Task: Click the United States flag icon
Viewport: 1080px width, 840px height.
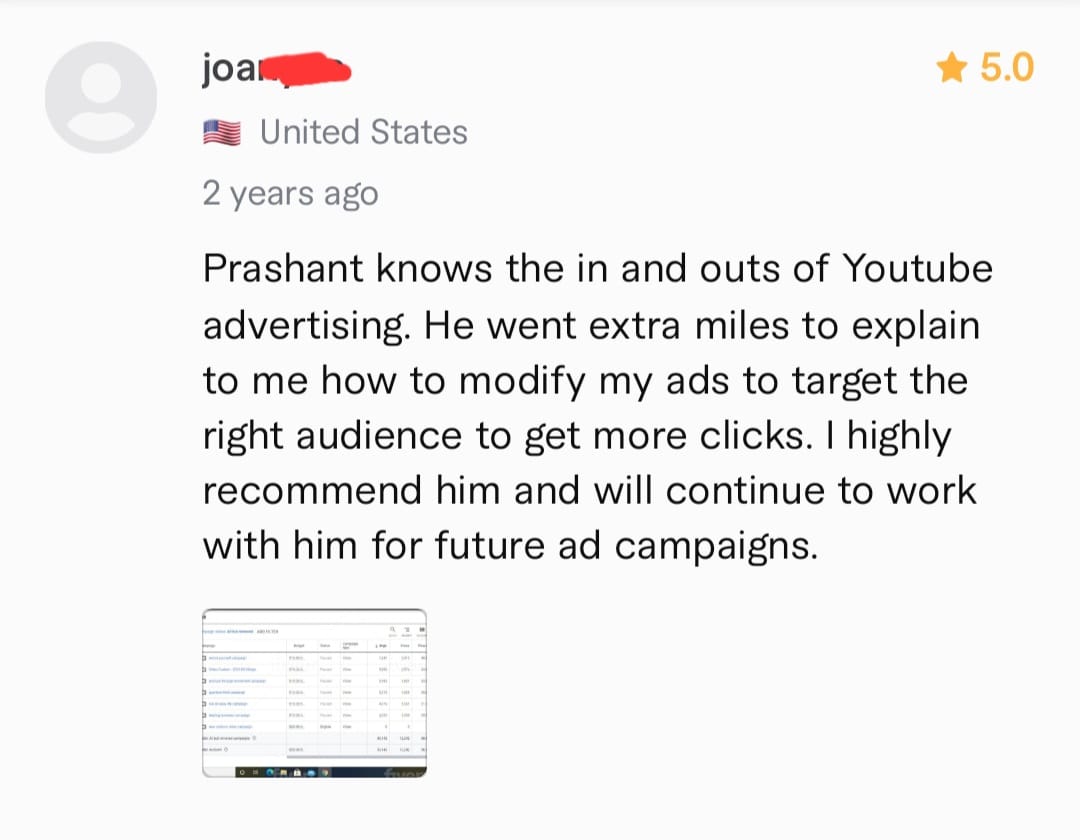Action: click(222, 132)
